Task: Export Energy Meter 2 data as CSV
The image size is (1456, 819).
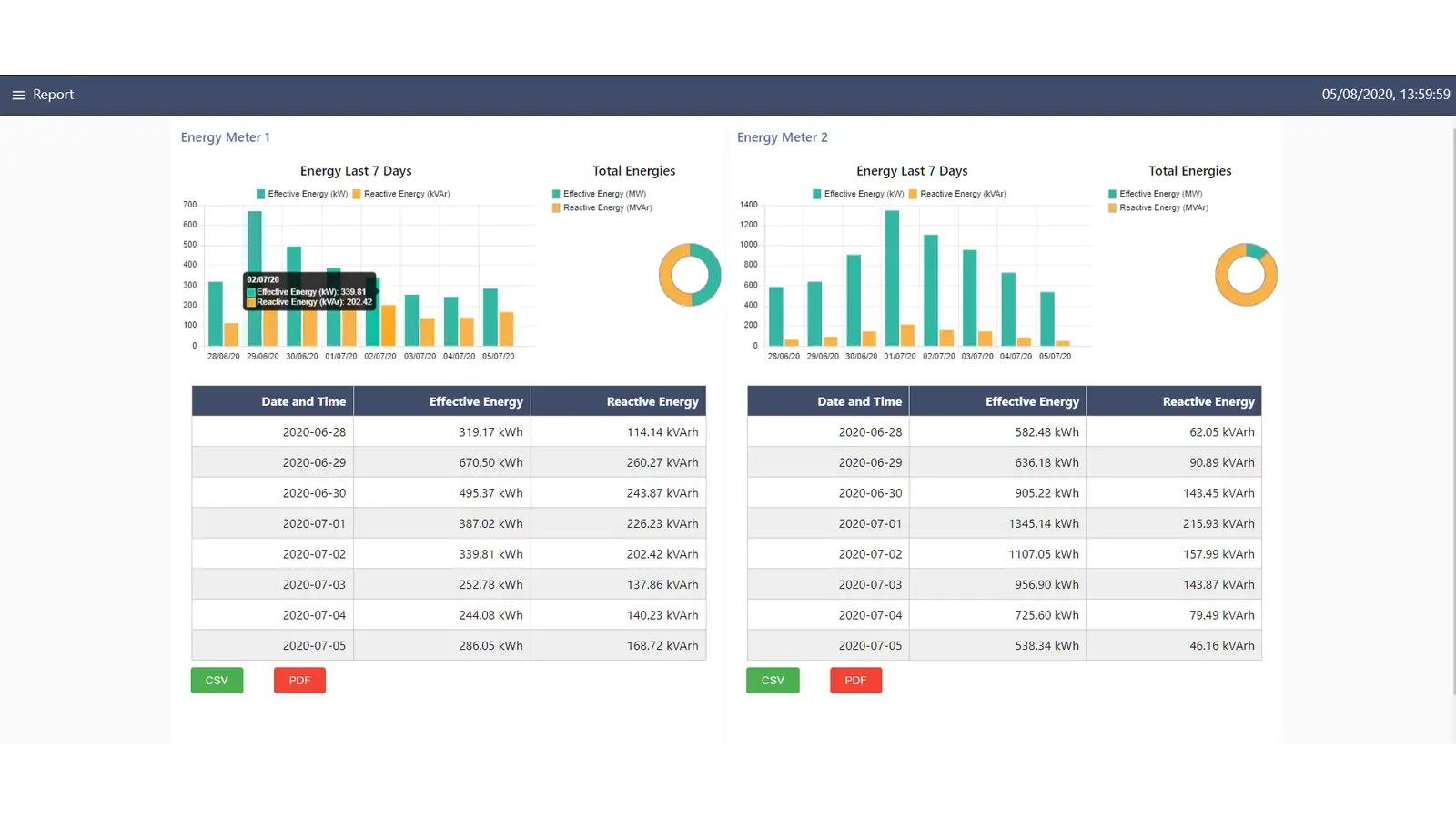Action: click(x=773, y=681)
